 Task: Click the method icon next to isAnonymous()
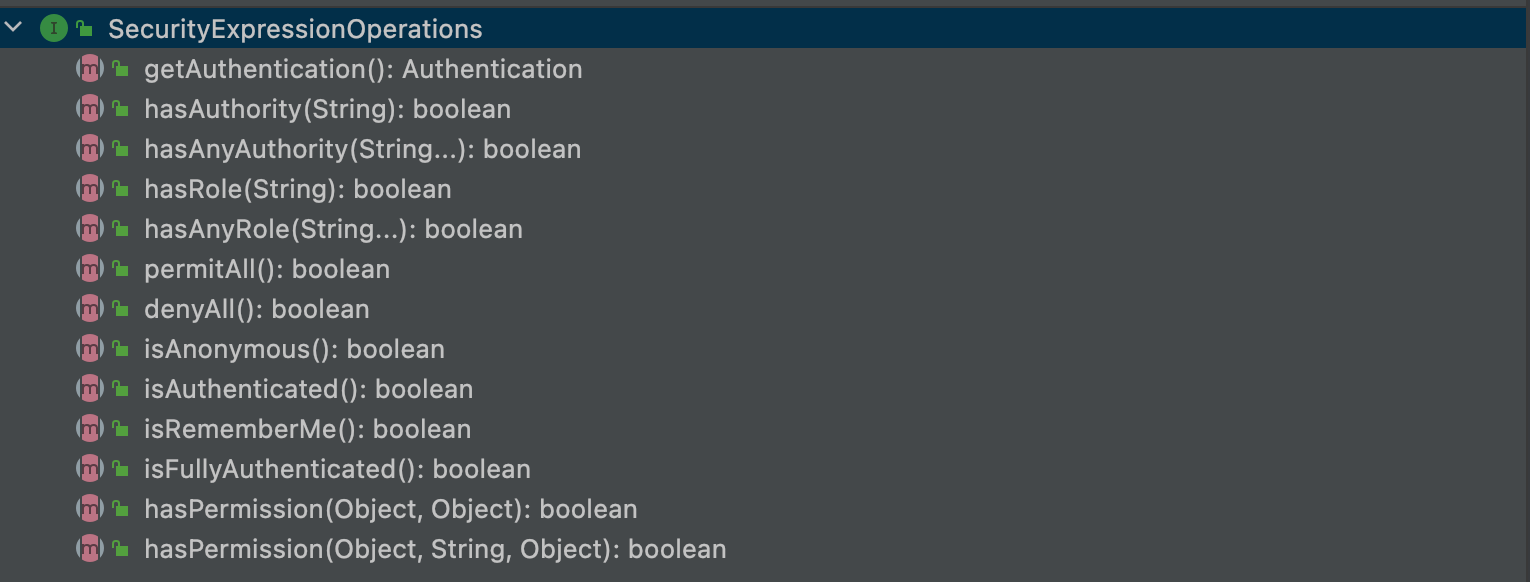click(x=90, y=349)
